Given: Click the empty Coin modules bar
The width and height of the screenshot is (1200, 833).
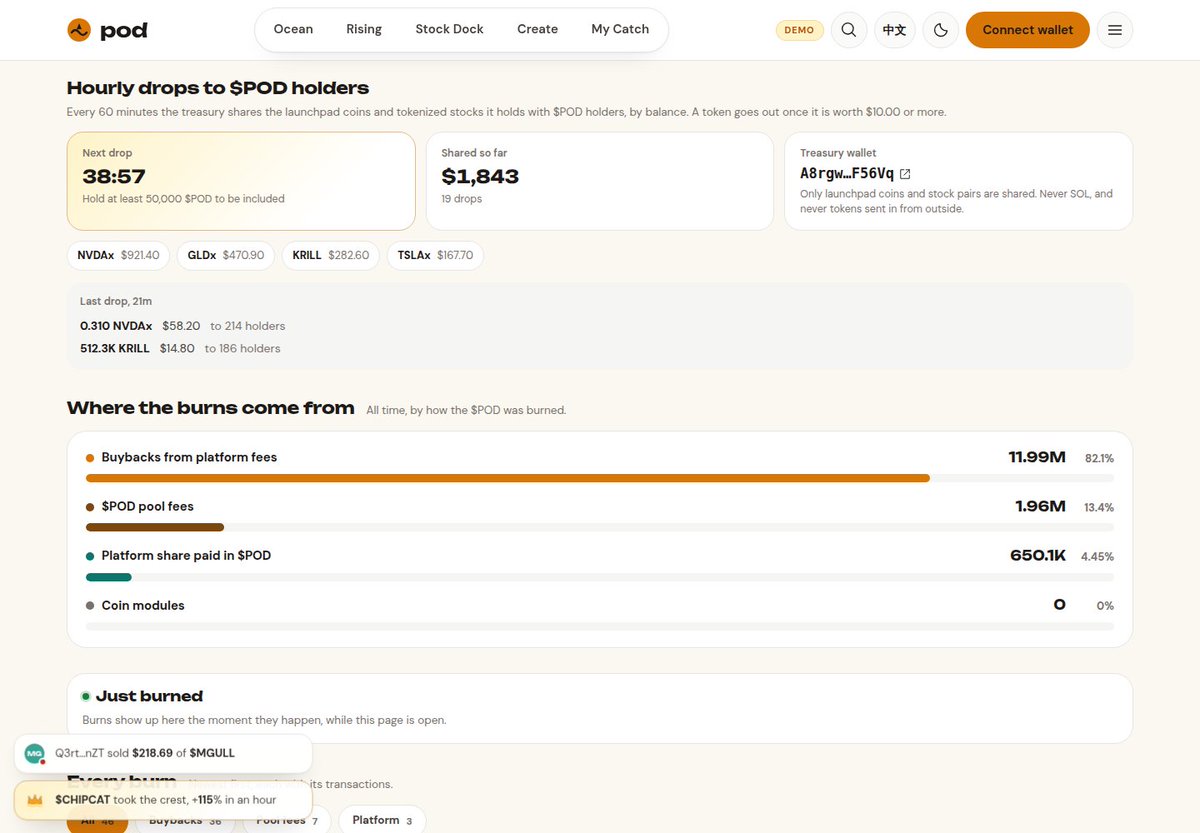Looking at the screenshot, I should click(x=600, y=627).
